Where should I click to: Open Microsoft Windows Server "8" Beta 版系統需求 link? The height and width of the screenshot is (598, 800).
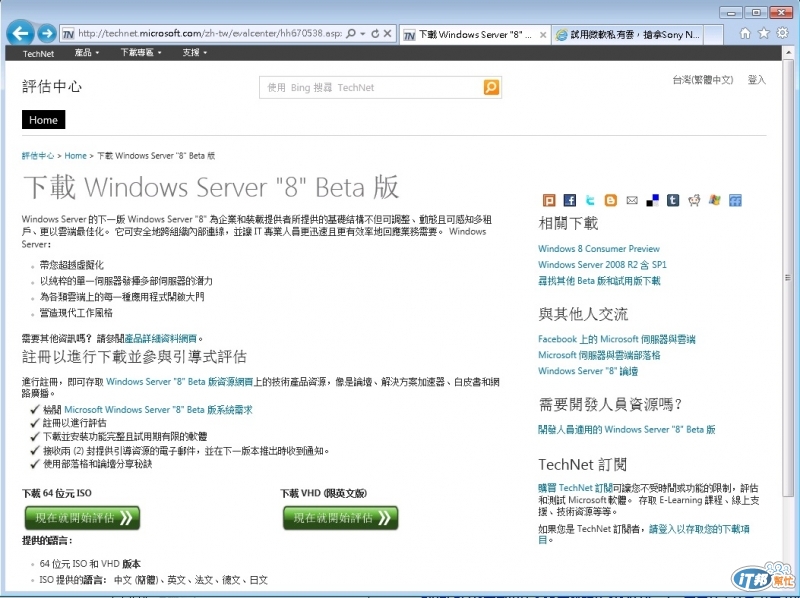tap(158, 409)
